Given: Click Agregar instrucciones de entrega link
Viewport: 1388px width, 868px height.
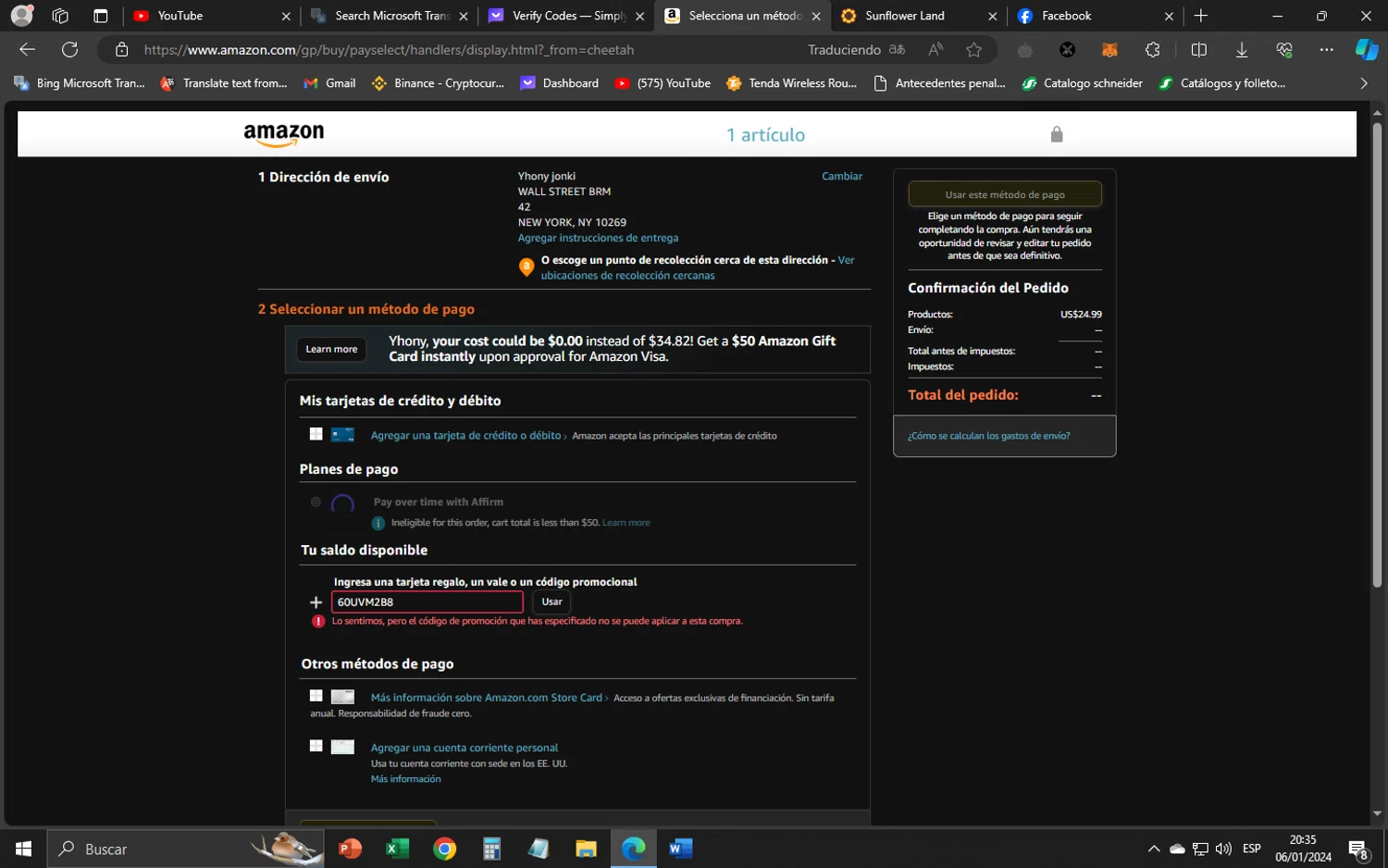Looking at the screenshot, I should tap(598, 238).
